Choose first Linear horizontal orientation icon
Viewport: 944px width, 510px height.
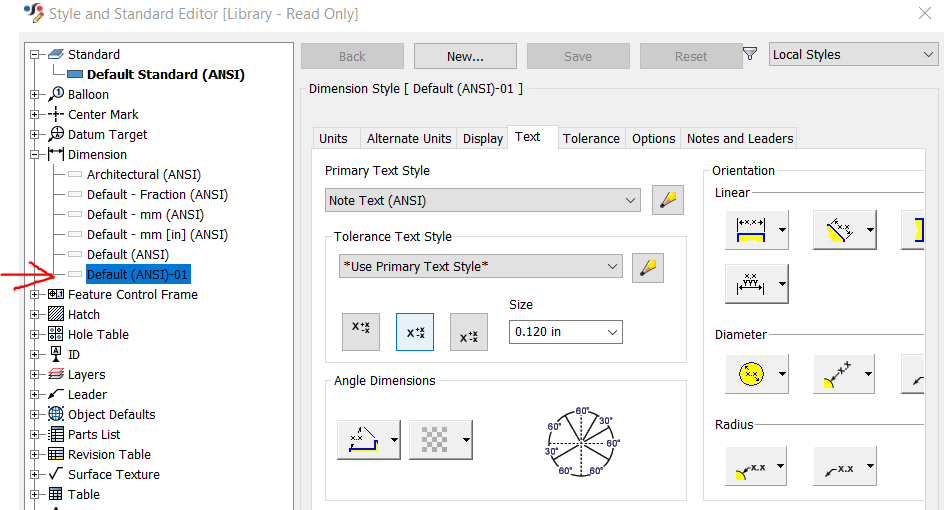tap(751, 230)
